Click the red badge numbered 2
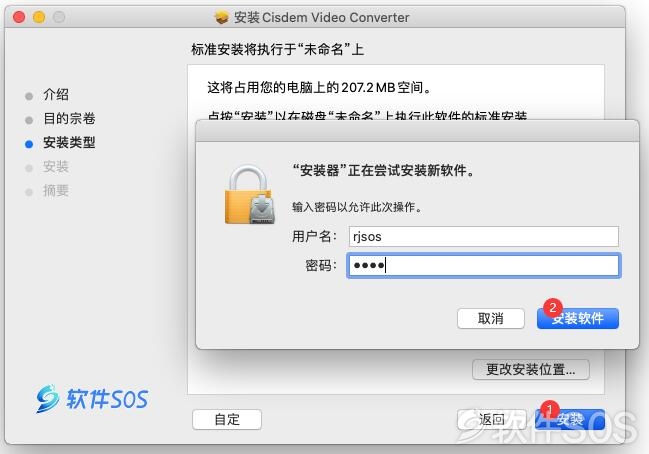Viewport: 649px width, 454px height. [553, 307]
